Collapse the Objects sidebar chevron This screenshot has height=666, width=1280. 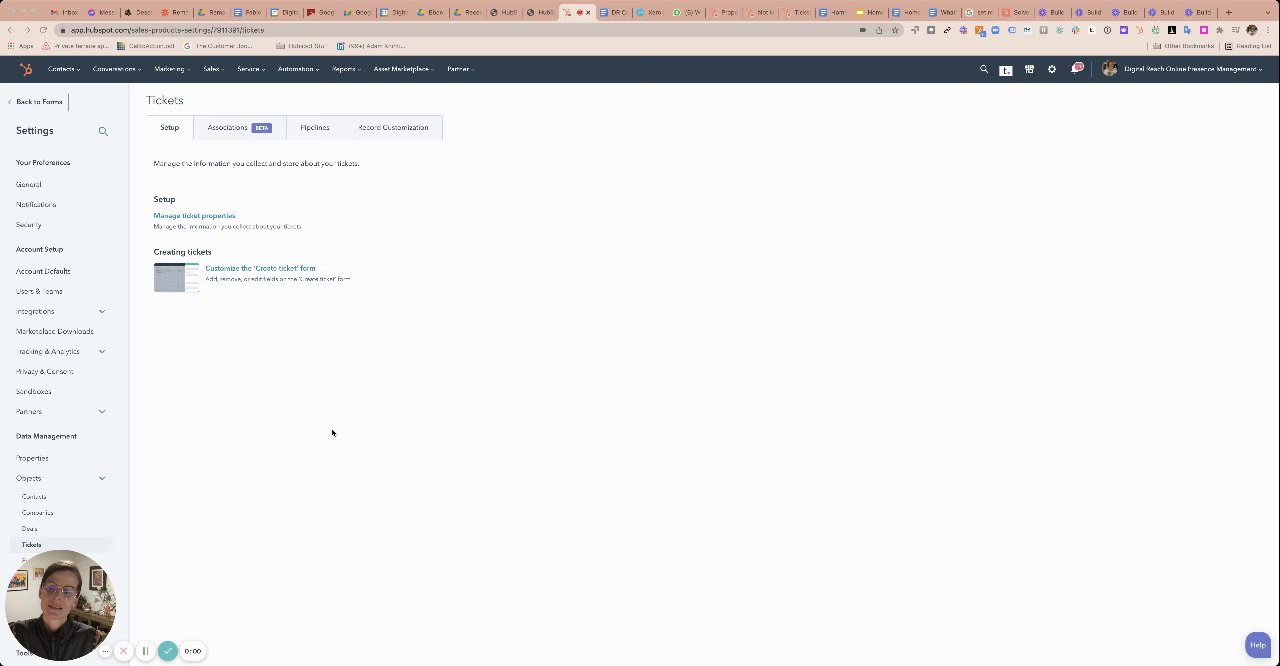tap(101, 479)
